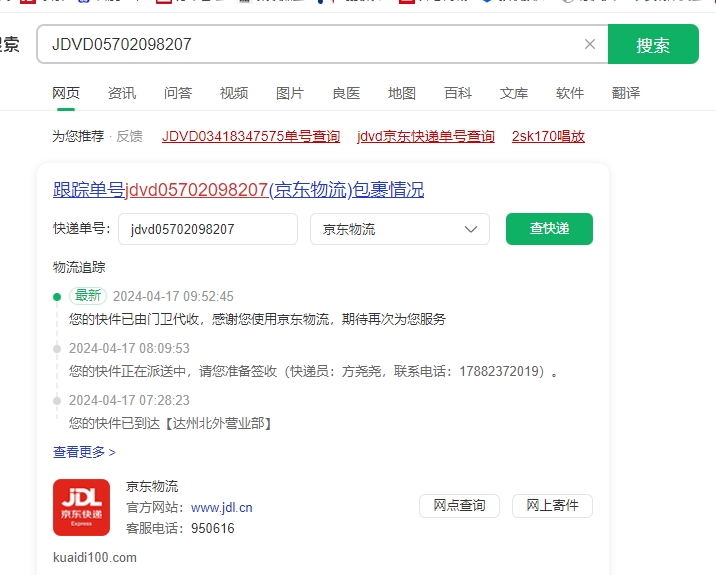
Task: Click customer service number 950616
Action: click(x=213, y=528)
